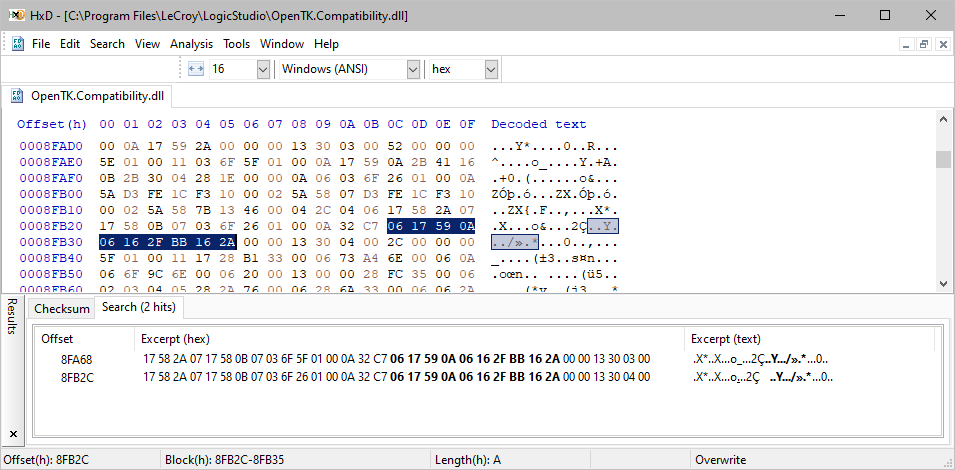Click the Overwrite mode status bar entry
This screenshot has height=470, width=955.
tap(721, 460)
